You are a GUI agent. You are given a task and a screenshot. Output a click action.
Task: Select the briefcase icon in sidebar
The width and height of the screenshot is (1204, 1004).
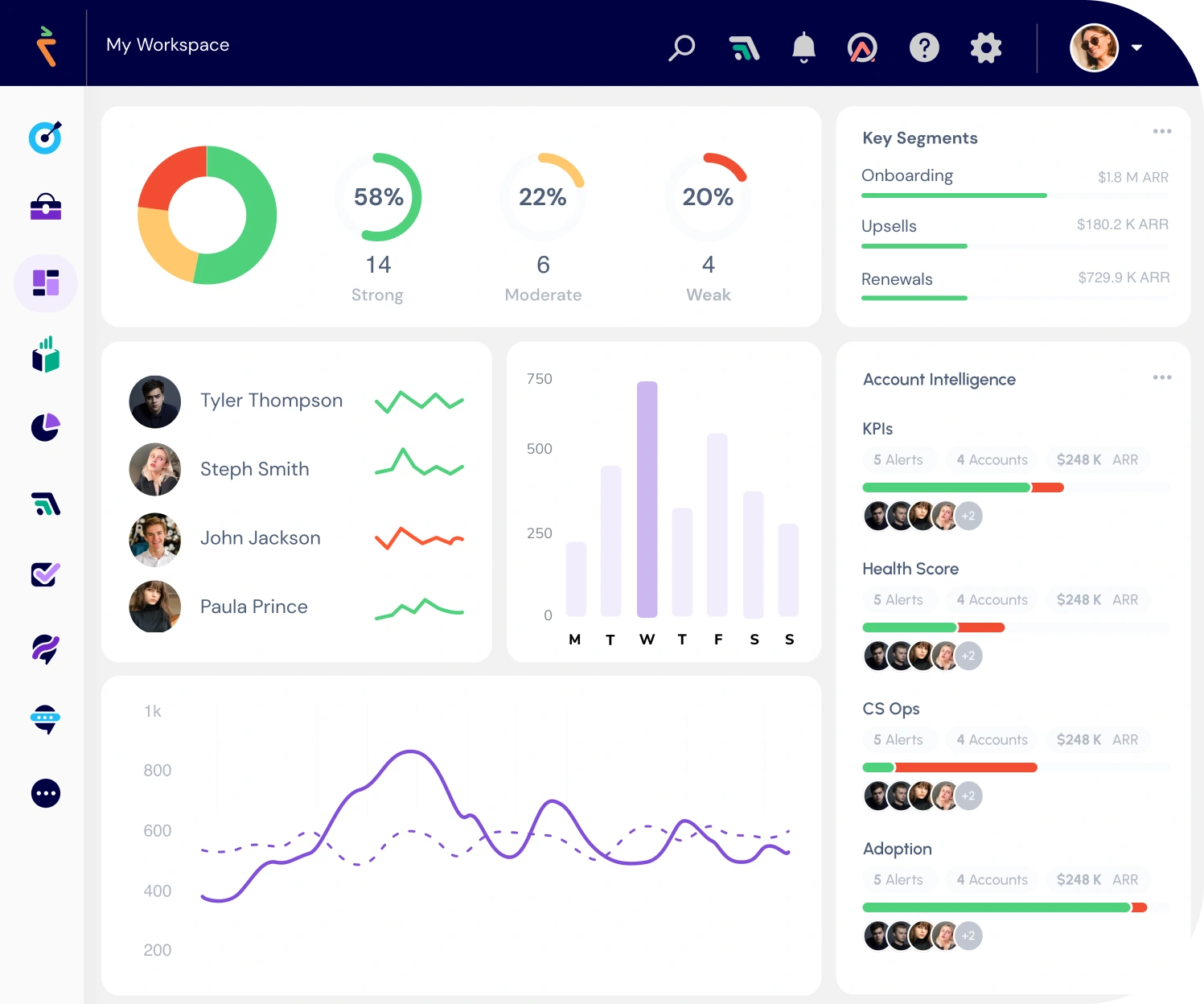[x=46, y=207]
